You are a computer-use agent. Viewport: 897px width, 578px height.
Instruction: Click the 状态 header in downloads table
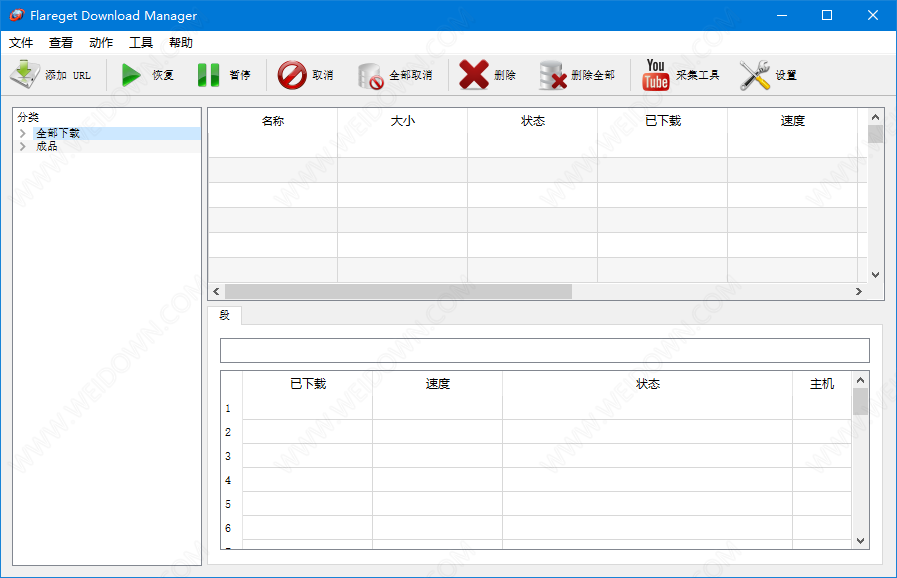pyautogui.click(x=533, y=121)
